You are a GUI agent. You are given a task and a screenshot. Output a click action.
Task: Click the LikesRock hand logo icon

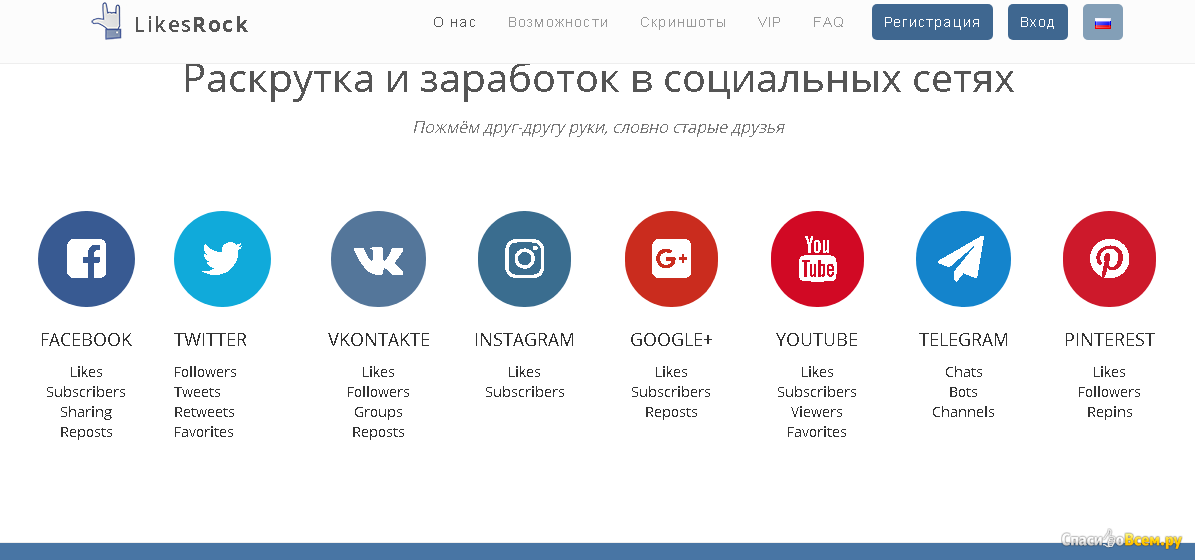click(x=107, y=21)
